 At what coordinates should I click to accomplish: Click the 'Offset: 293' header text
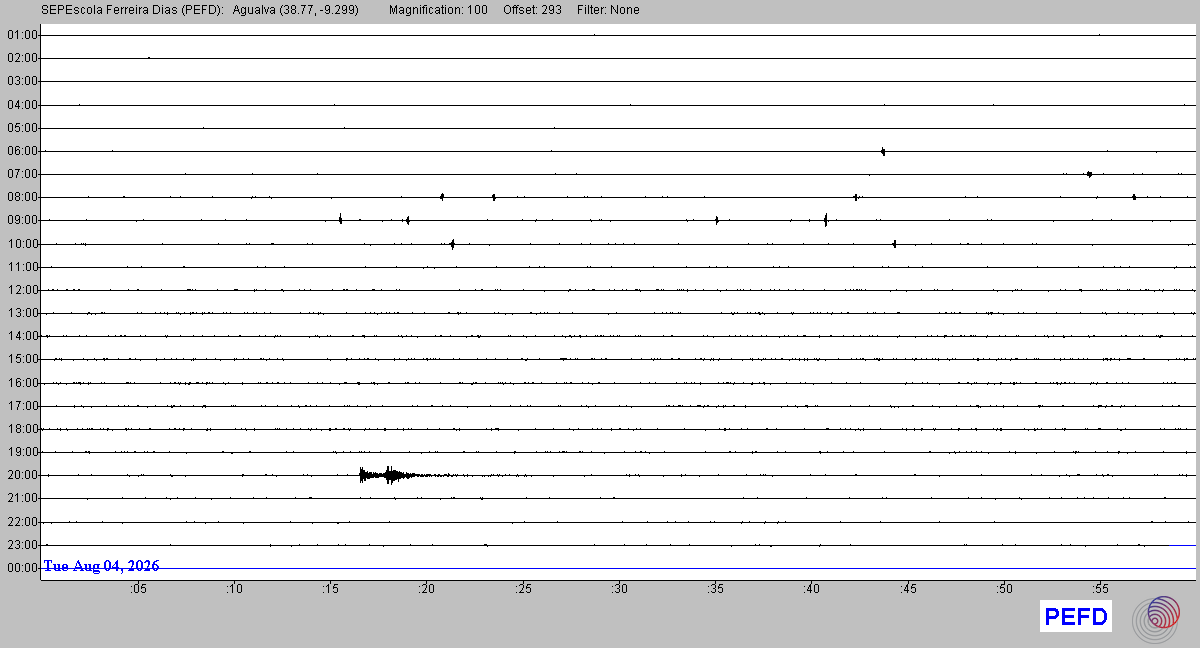pyautogui.click(x=532, y=10)
